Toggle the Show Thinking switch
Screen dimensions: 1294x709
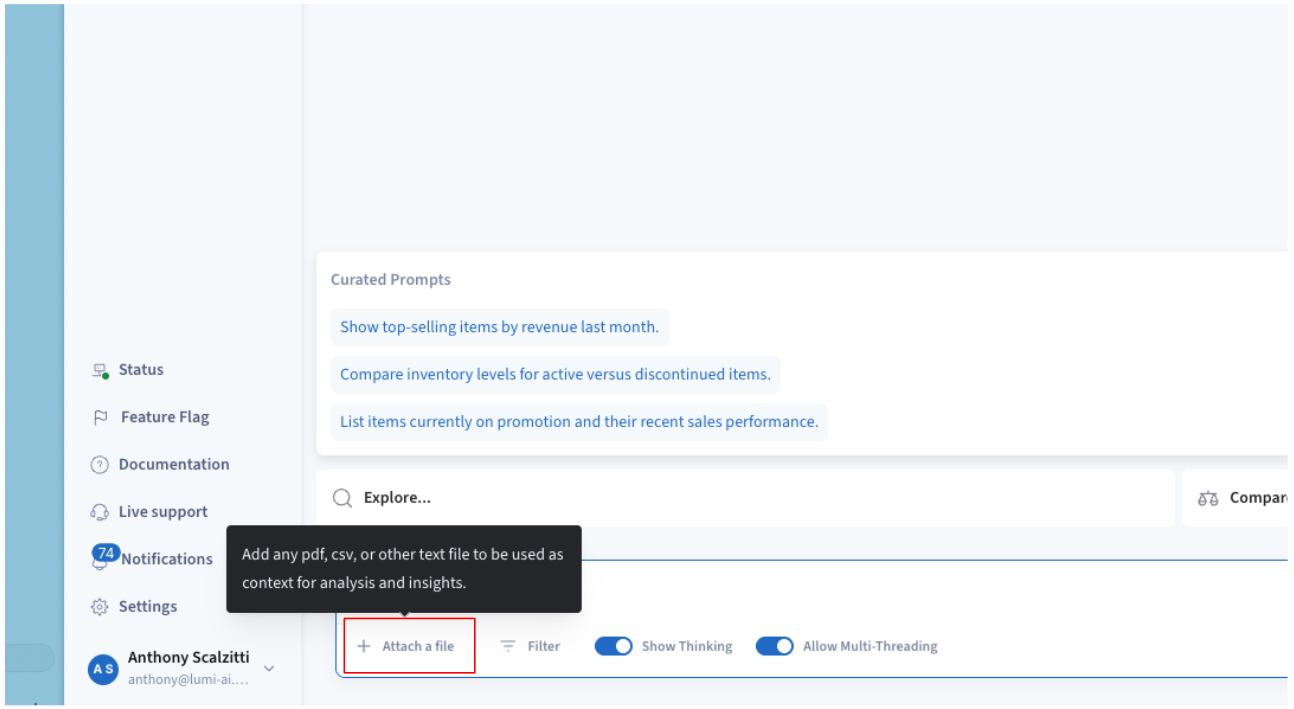pos(613,647)
